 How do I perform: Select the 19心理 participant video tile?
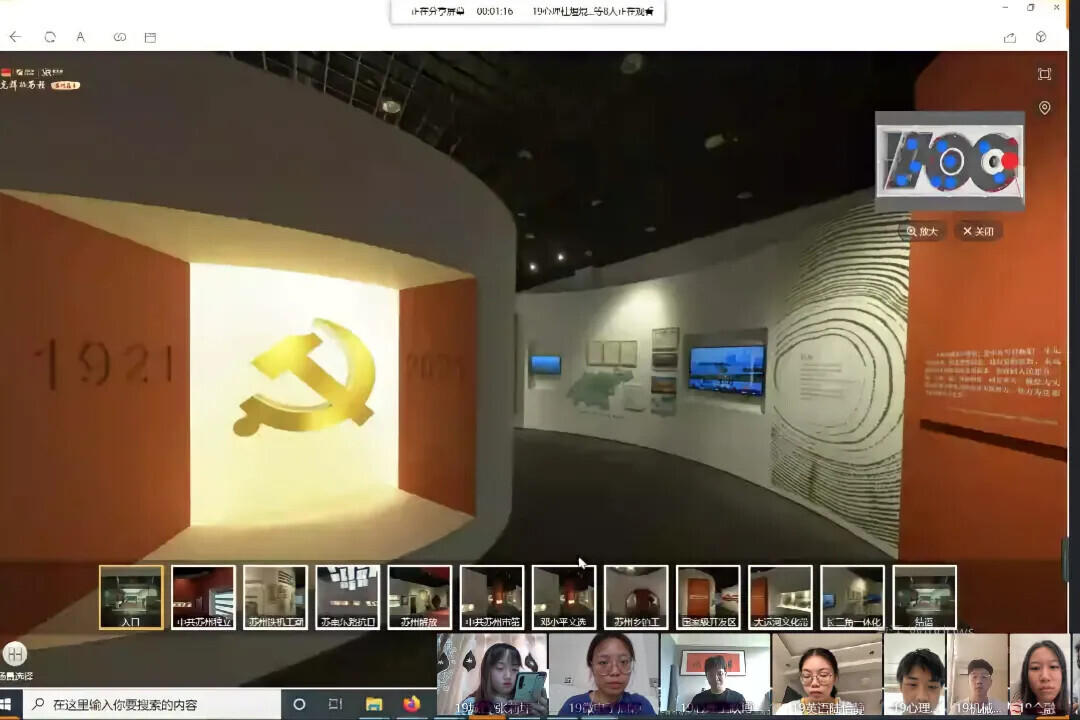[915, 675]
